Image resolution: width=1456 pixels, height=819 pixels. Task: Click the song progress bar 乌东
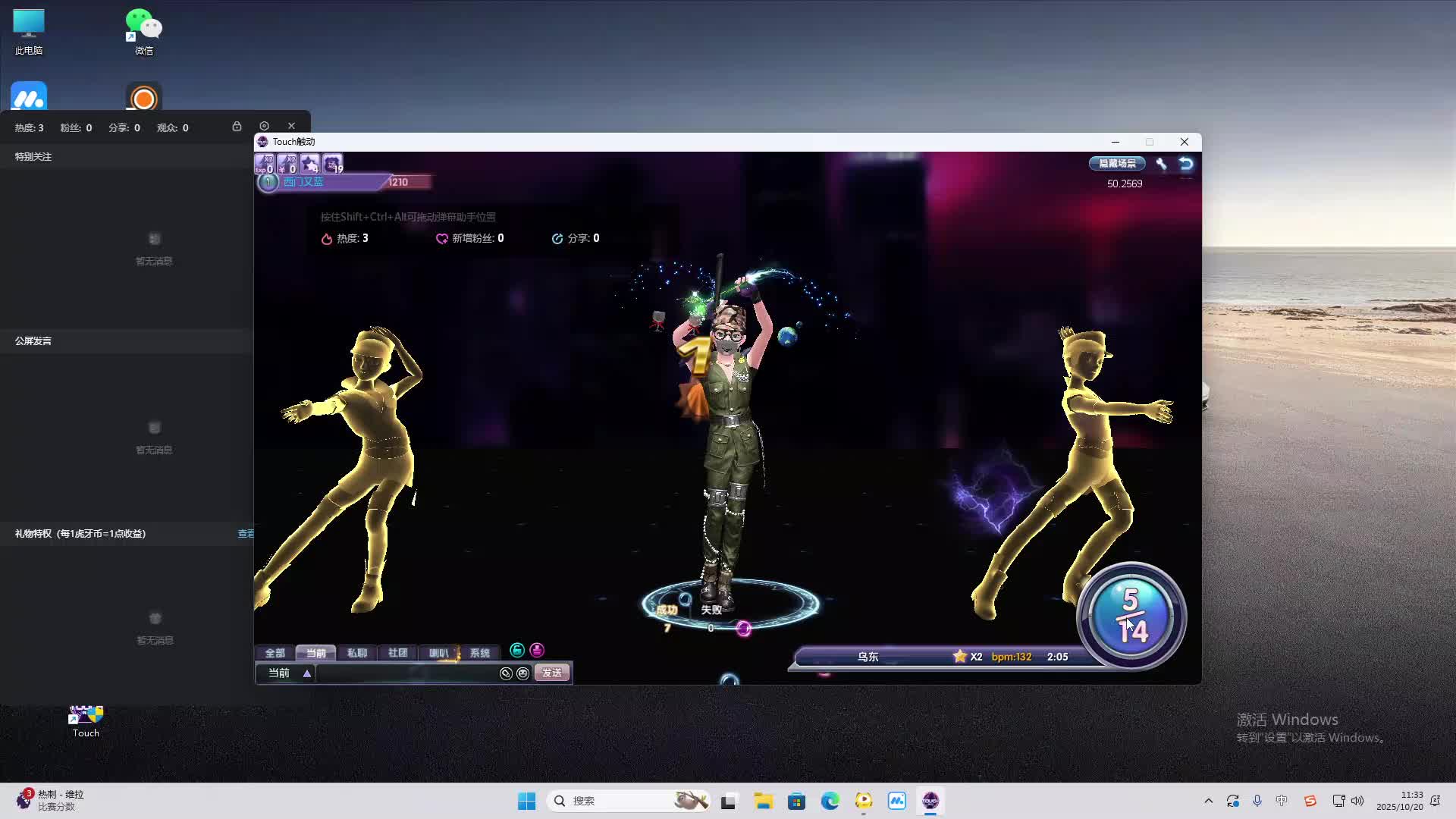click(x=868, y=657)
